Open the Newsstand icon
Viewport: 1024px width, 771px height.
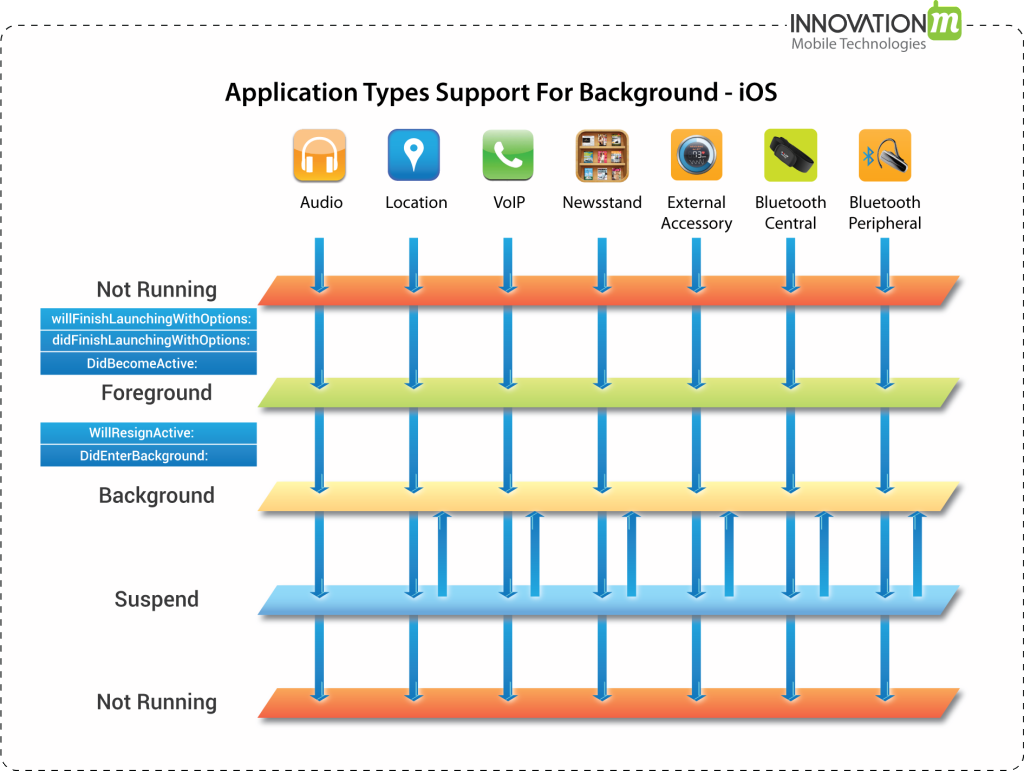pyautogui.click(x=601, y=155)
